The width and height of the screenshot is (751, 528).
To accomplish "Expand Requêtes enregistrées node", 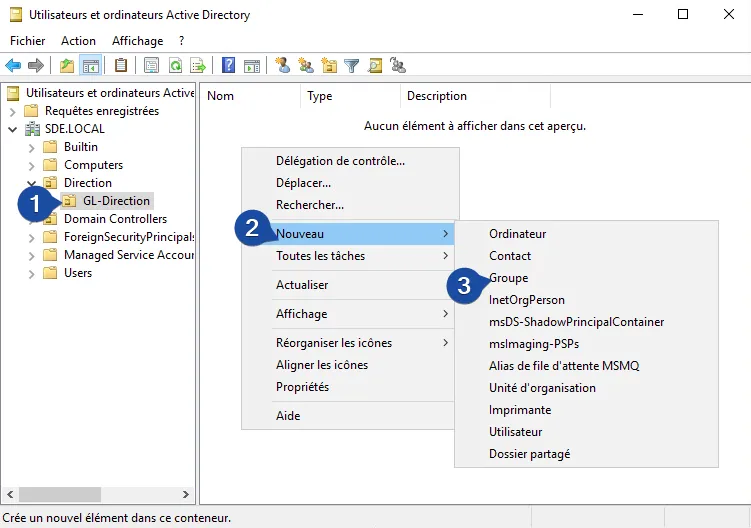I will coord(13,111).
